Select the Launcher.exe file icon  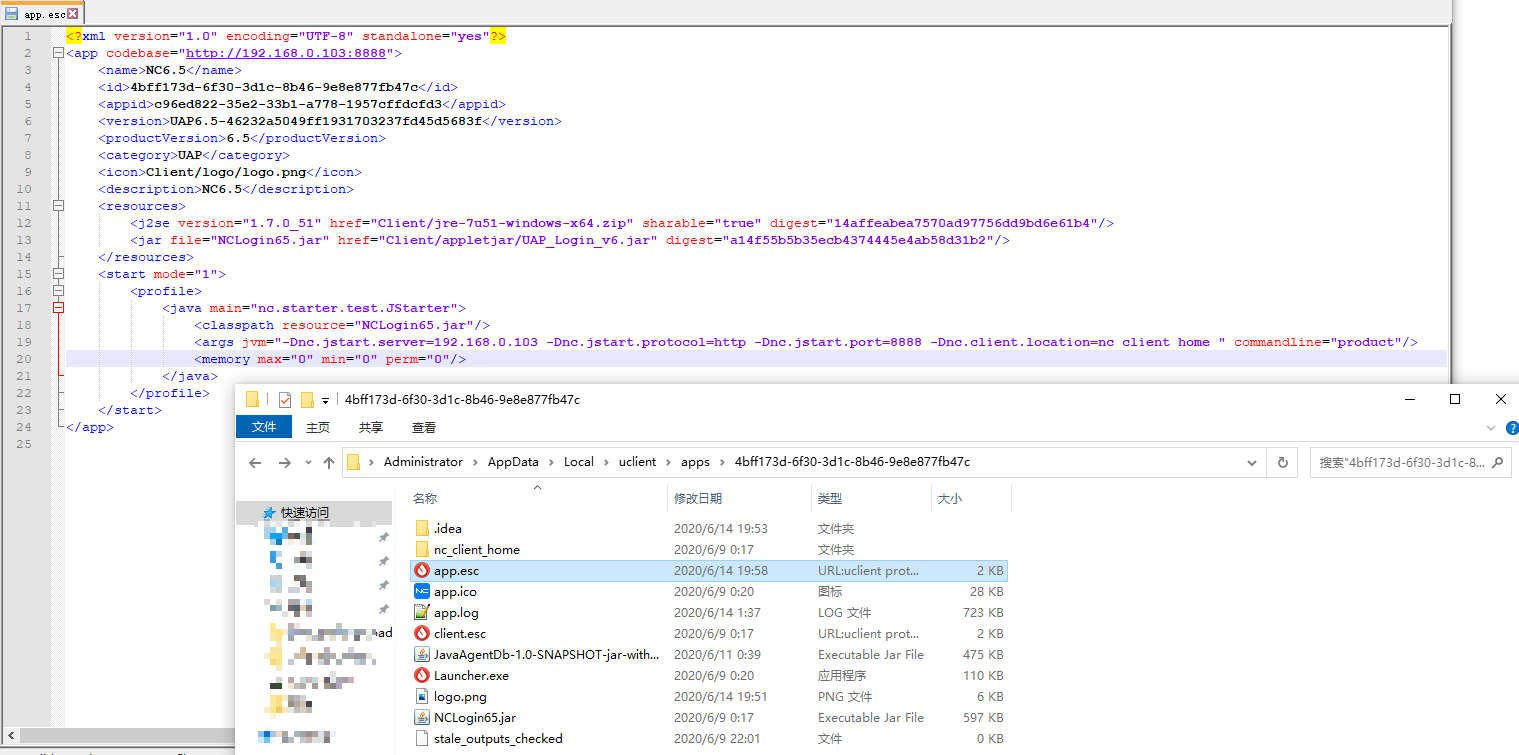pyautogui.click(x=422, y=676)
